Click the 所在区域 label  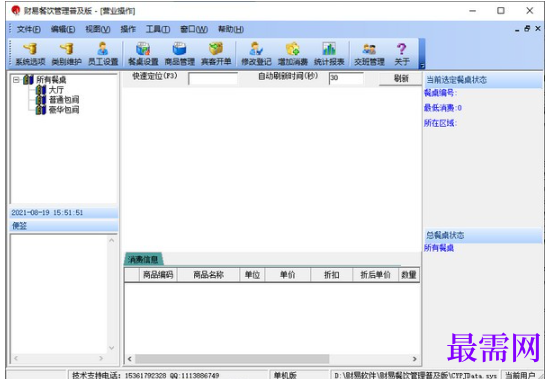[x=440, y=123]
